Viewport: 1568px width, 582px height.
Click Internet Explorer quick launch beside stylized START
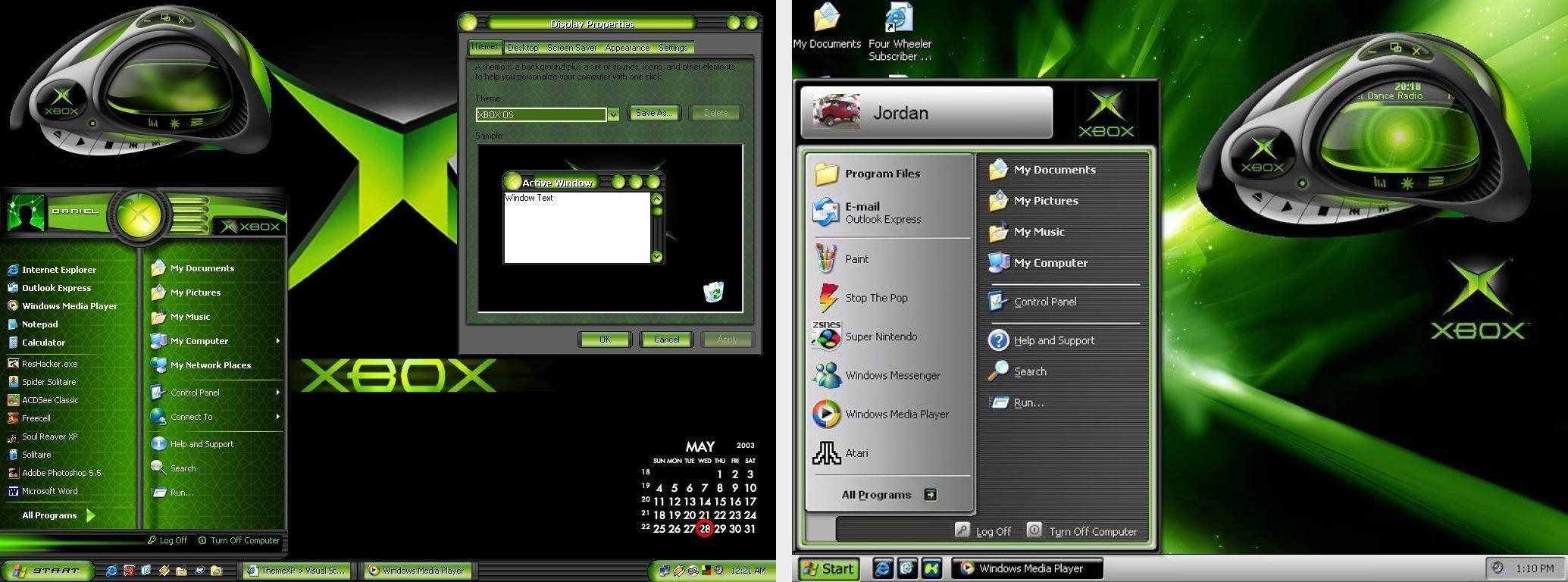pos(111,571)
